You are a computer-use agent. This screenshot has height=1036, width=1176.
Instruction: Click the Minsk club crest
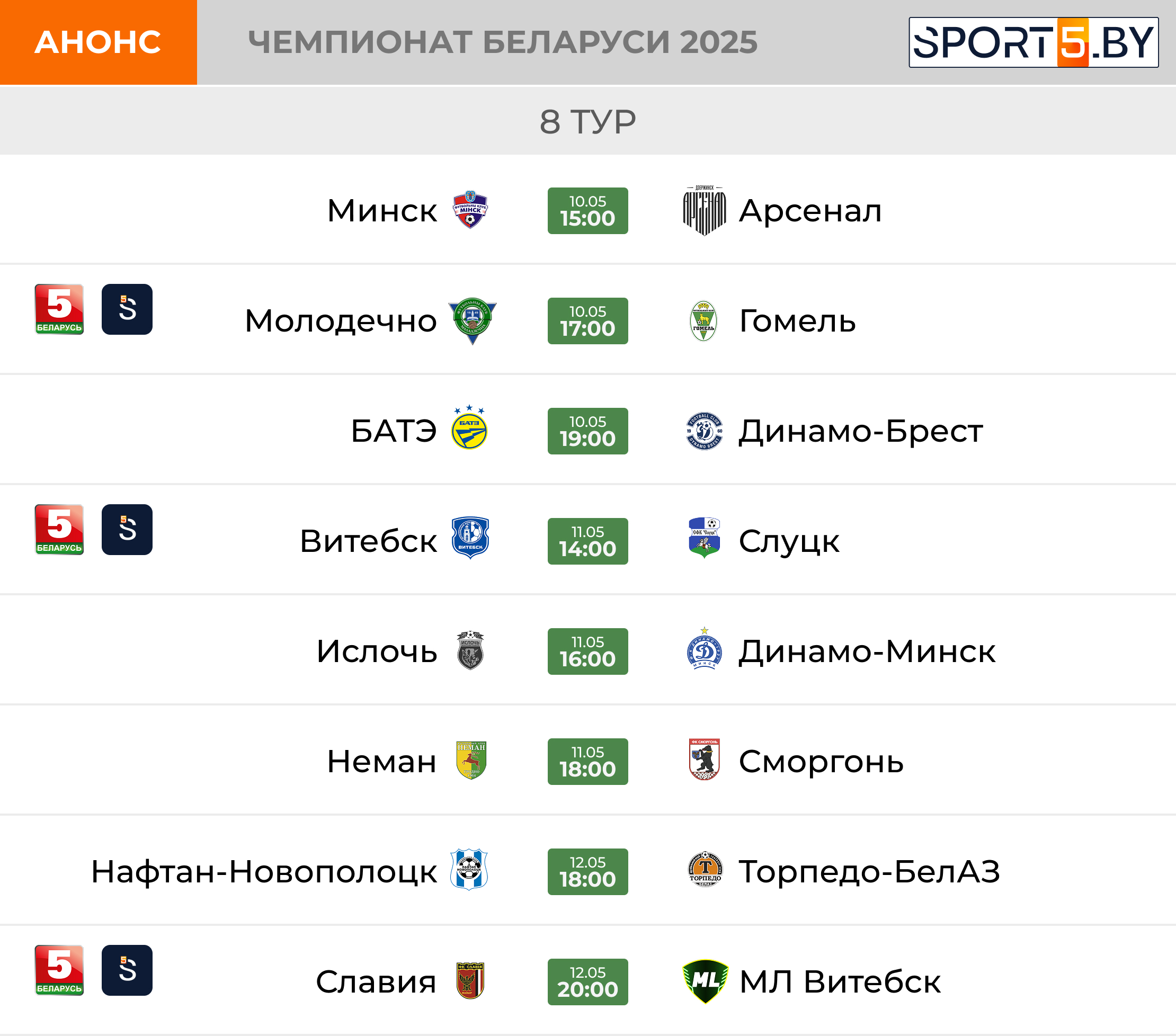click(470, 209)
